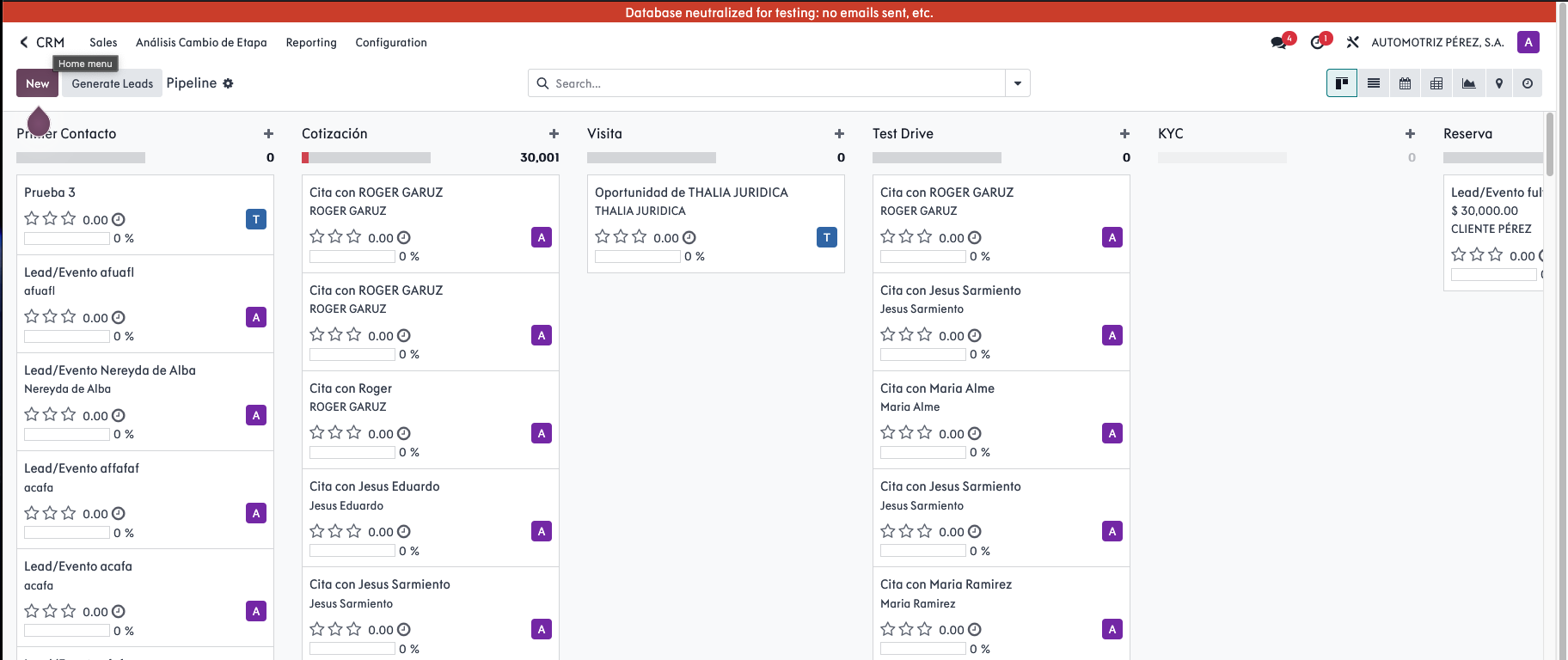The width and height of the screenshot is (1568, 660).
Task: Open the map view
Action: point(1499,83)
